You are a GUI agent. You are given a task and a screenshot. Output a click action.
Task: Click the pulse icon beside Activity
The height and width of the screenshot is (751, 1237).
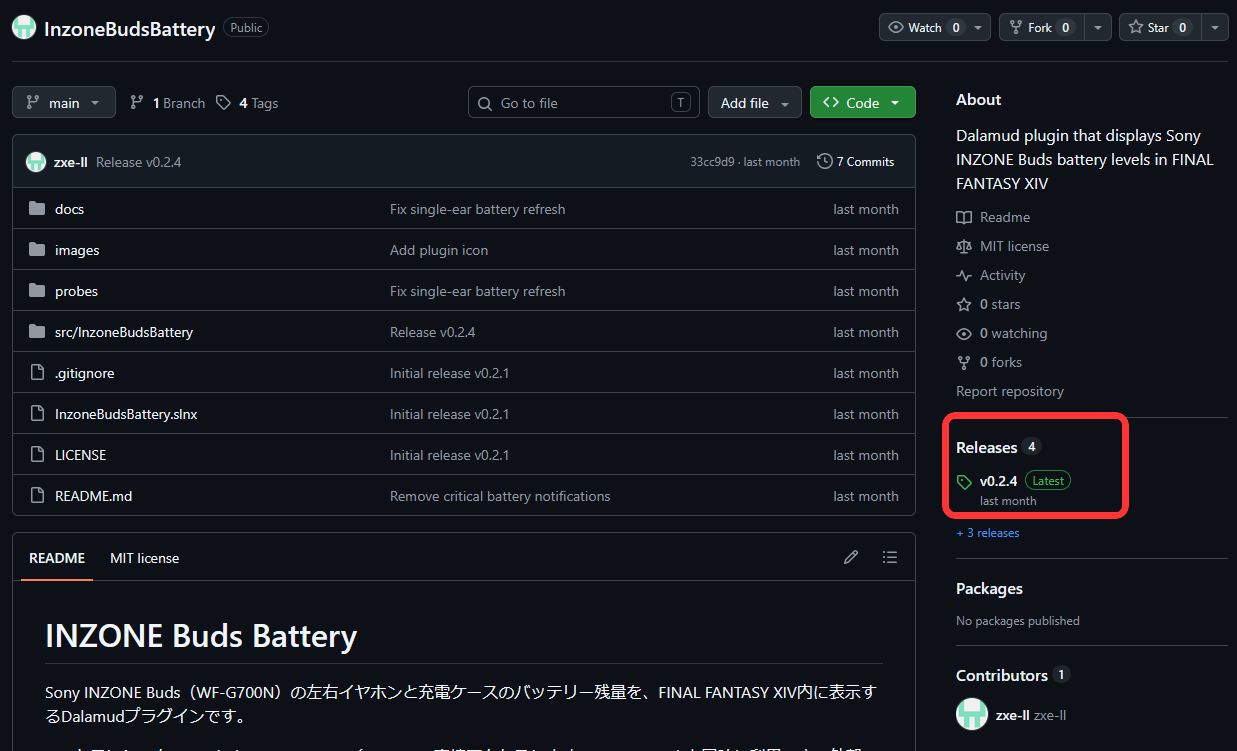click(964, 275)
